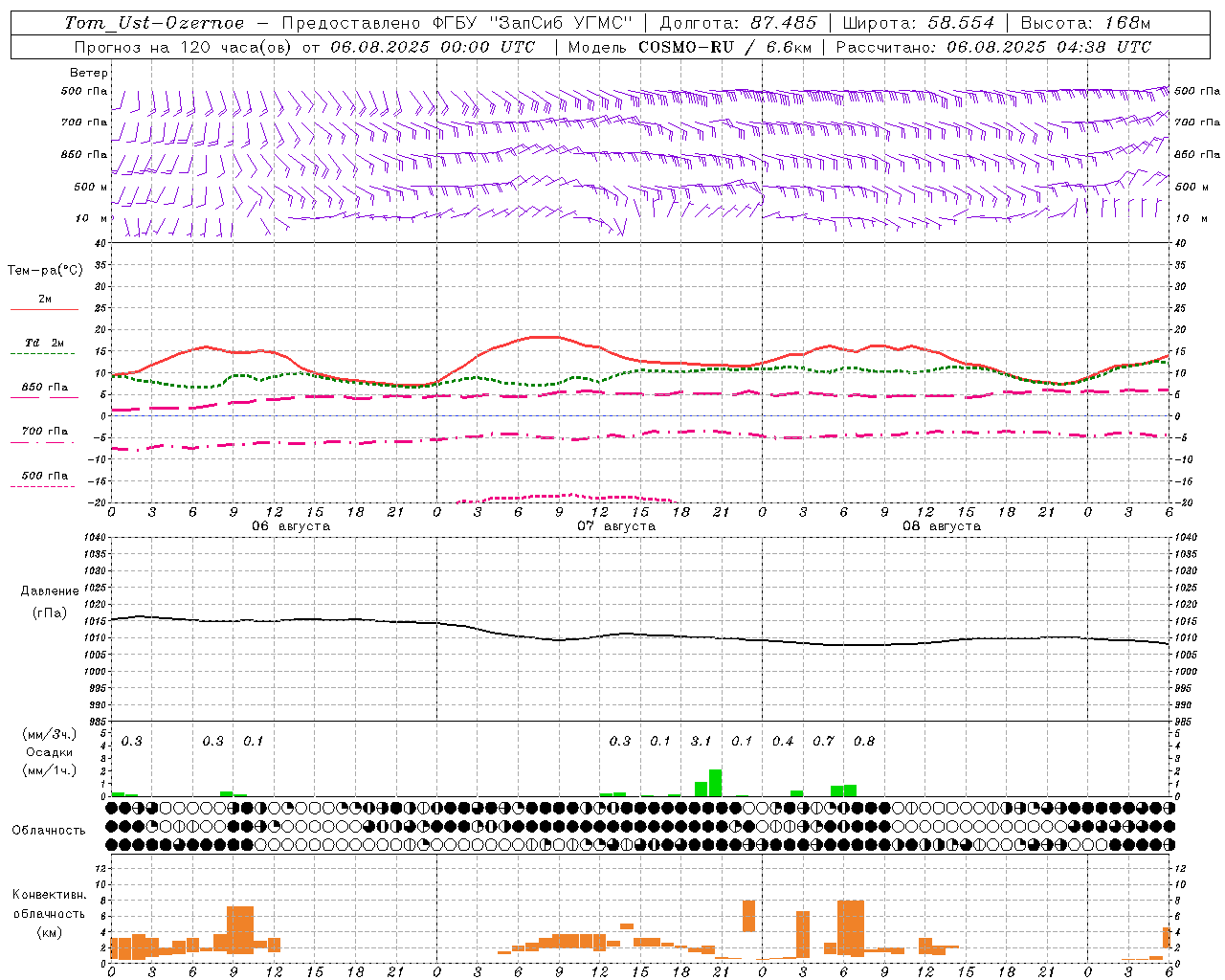Click the tallest green precipitation bar

[715, 783]
